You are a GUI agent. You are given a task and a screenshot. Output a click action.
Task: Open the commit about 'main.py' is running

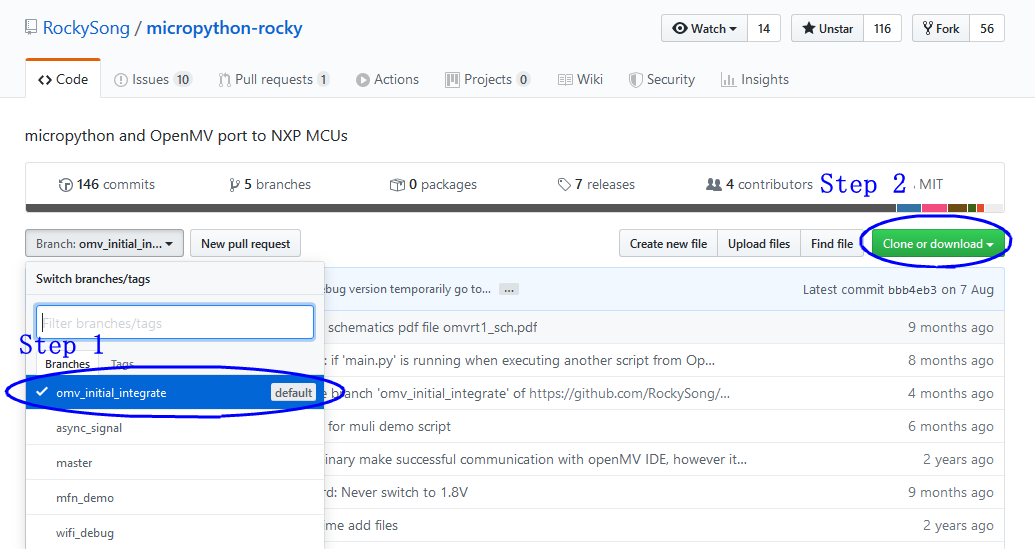(521, 360)
